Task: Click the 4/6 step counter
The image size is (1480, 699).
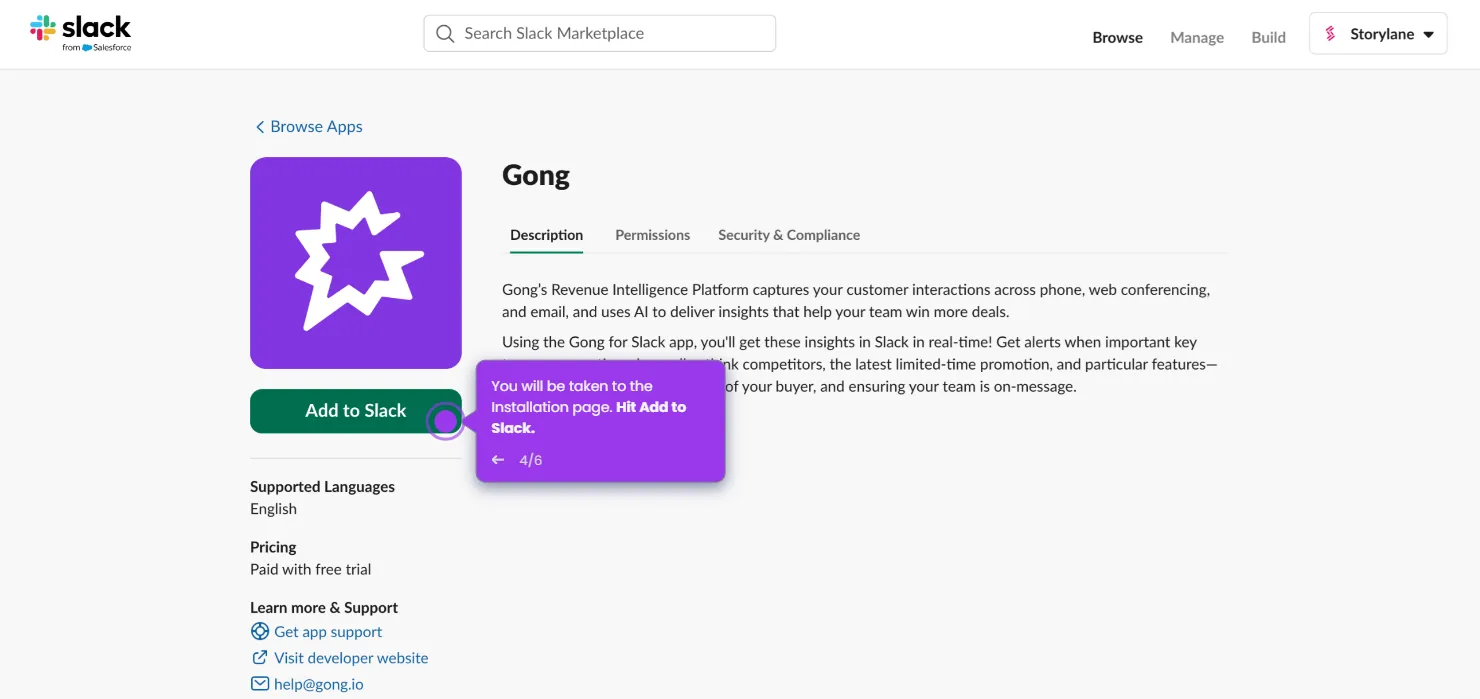Action: pos(531,460)
